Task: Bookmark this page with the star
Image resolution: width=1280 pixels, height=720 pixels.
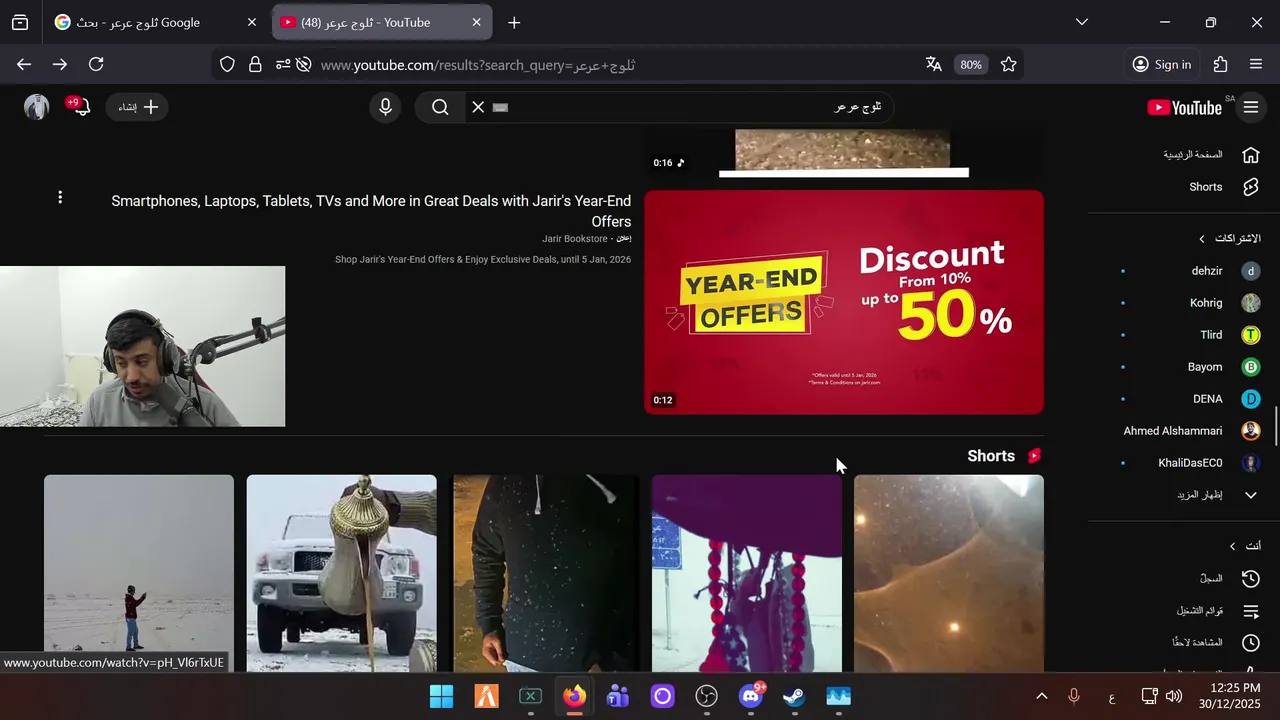Action: pyautogui.click(x=1009, y=64)
